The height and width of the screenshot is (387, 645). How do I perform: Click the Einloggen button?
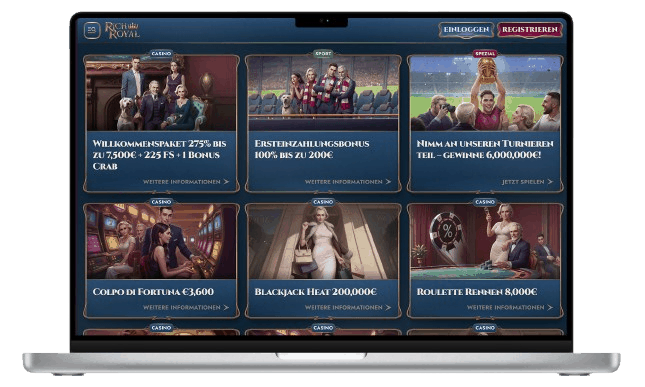(466, 30)
